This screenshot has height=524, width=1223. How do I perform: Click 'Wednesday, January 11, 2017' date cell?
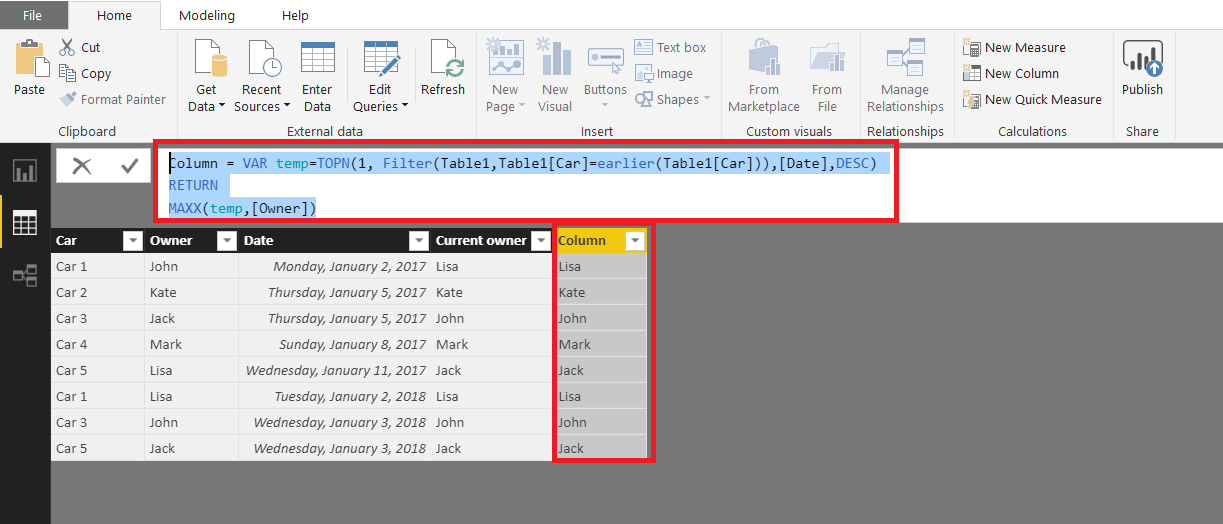tap(334, 370)
